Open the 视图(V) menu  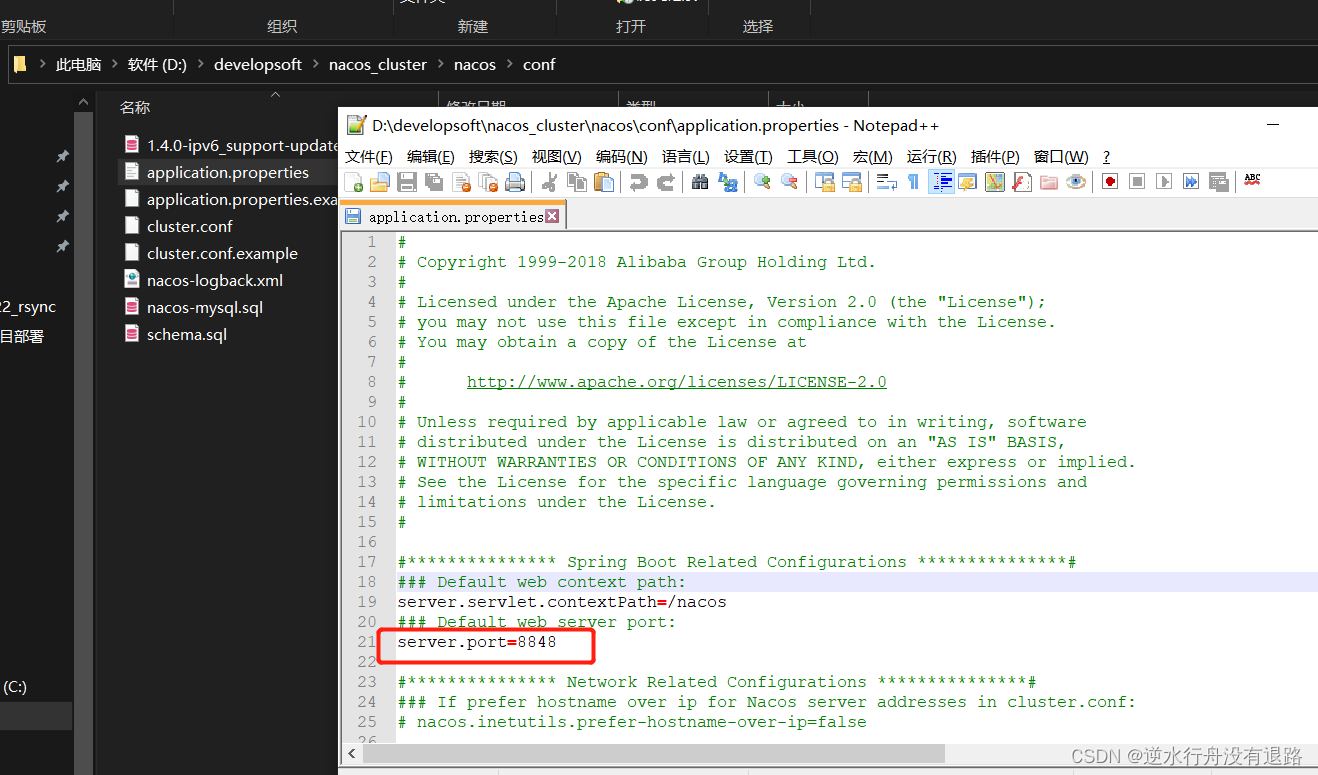[556, 157]
